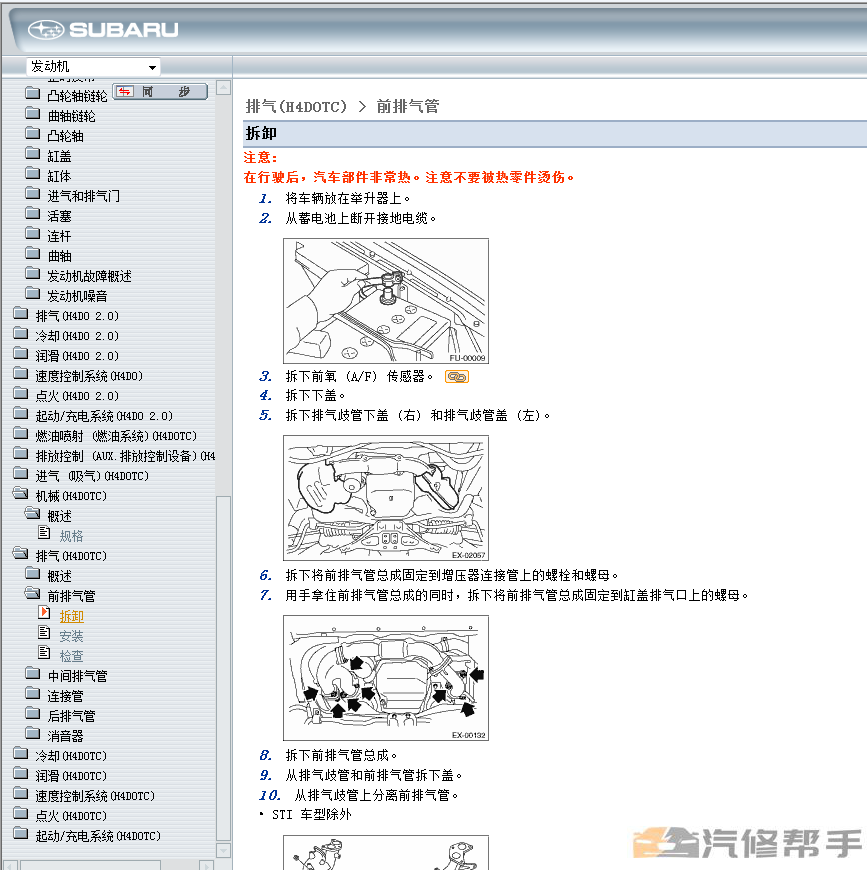Click the folder icon beside 连杆
The image size is (867, 870).
pyautogui.click(x=33, y=234)
